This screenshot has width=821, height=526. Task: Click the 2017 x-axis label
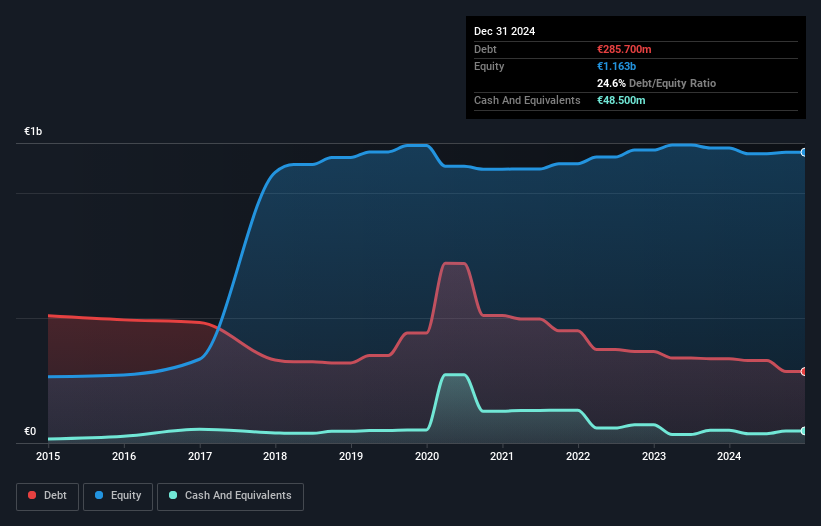click(x=200, y=456)
